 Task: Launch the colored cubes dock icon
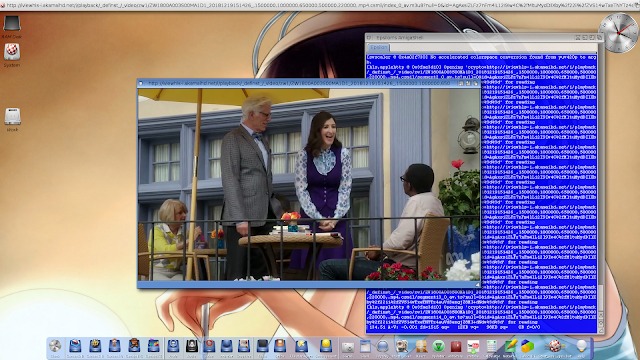[527, 346]
